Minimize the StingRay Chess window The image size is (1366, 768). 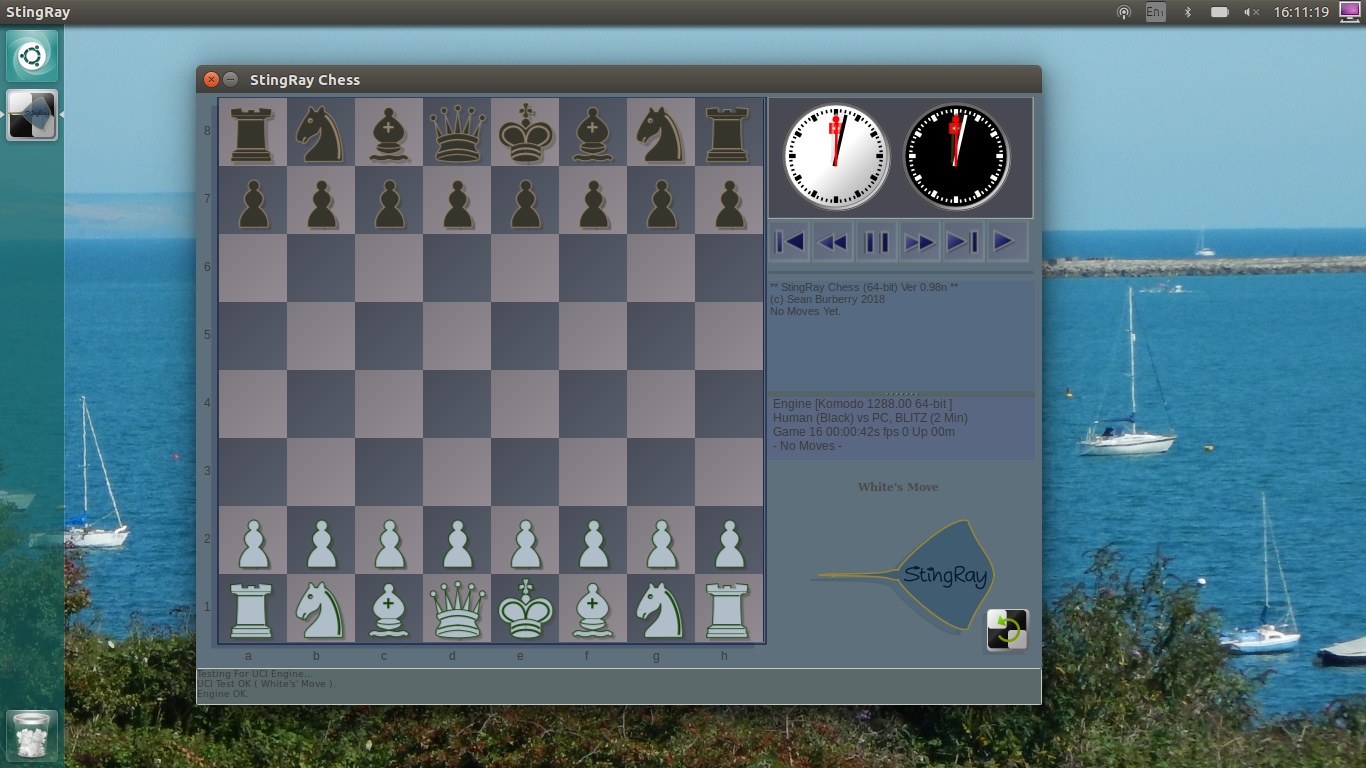230,80
